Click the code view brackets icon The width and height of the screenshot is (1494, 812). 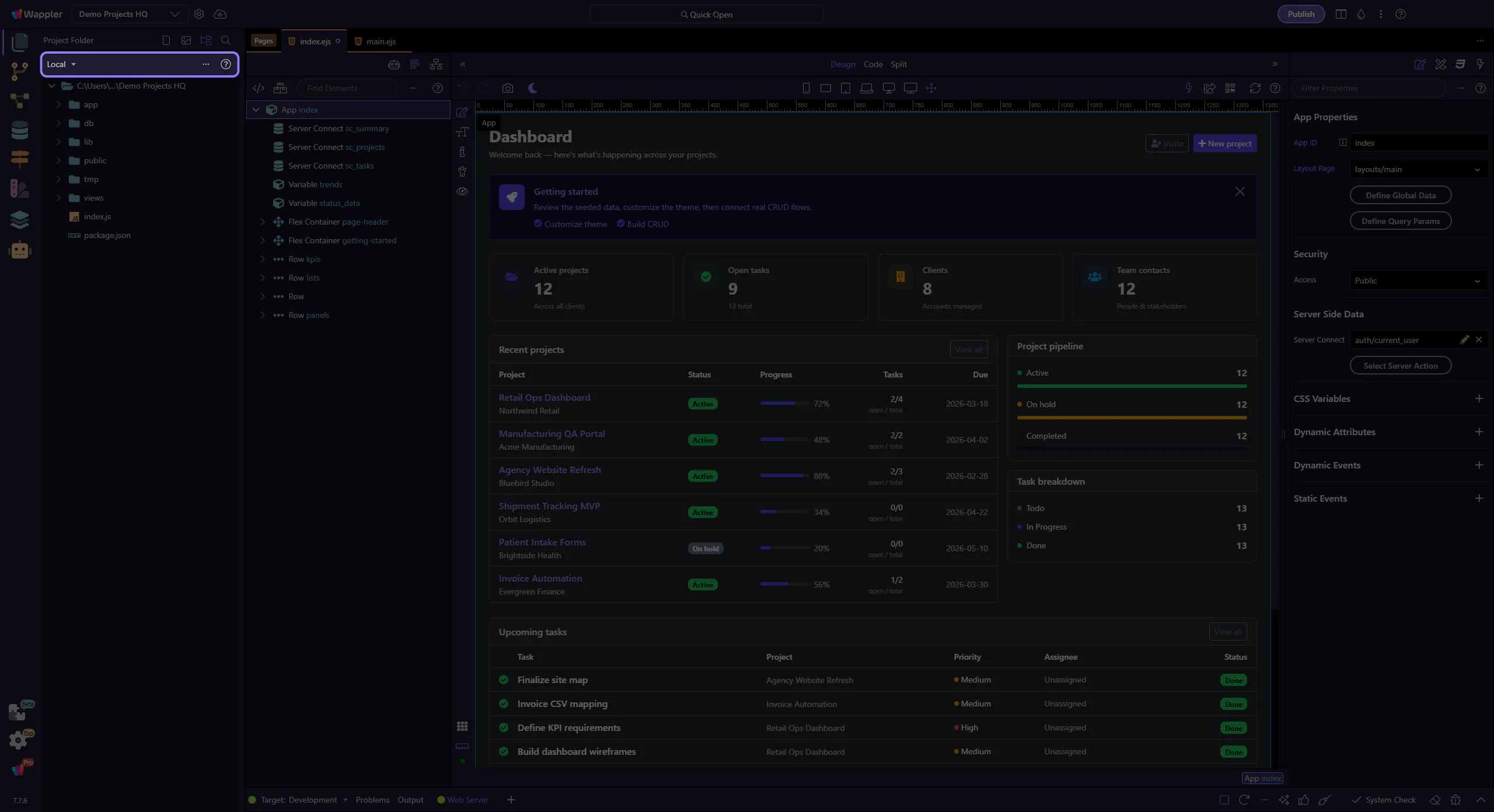(x=259, y=88)
